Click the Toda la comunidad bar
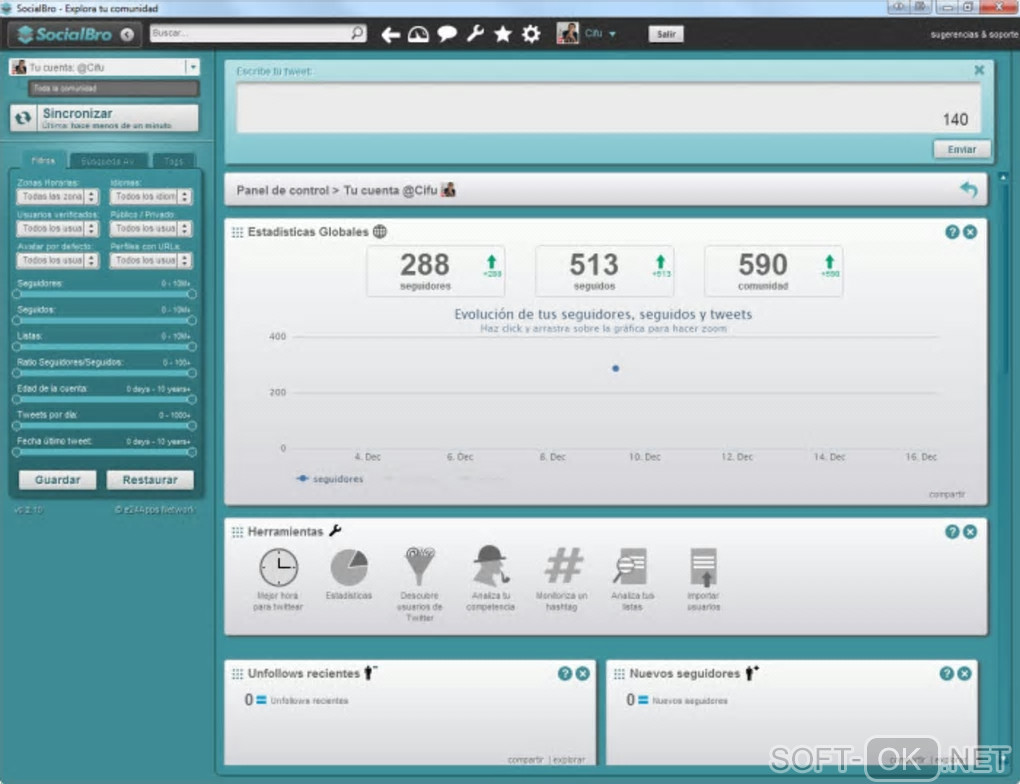This screenshot has width=1020, height=784. (x=113, y=88)
